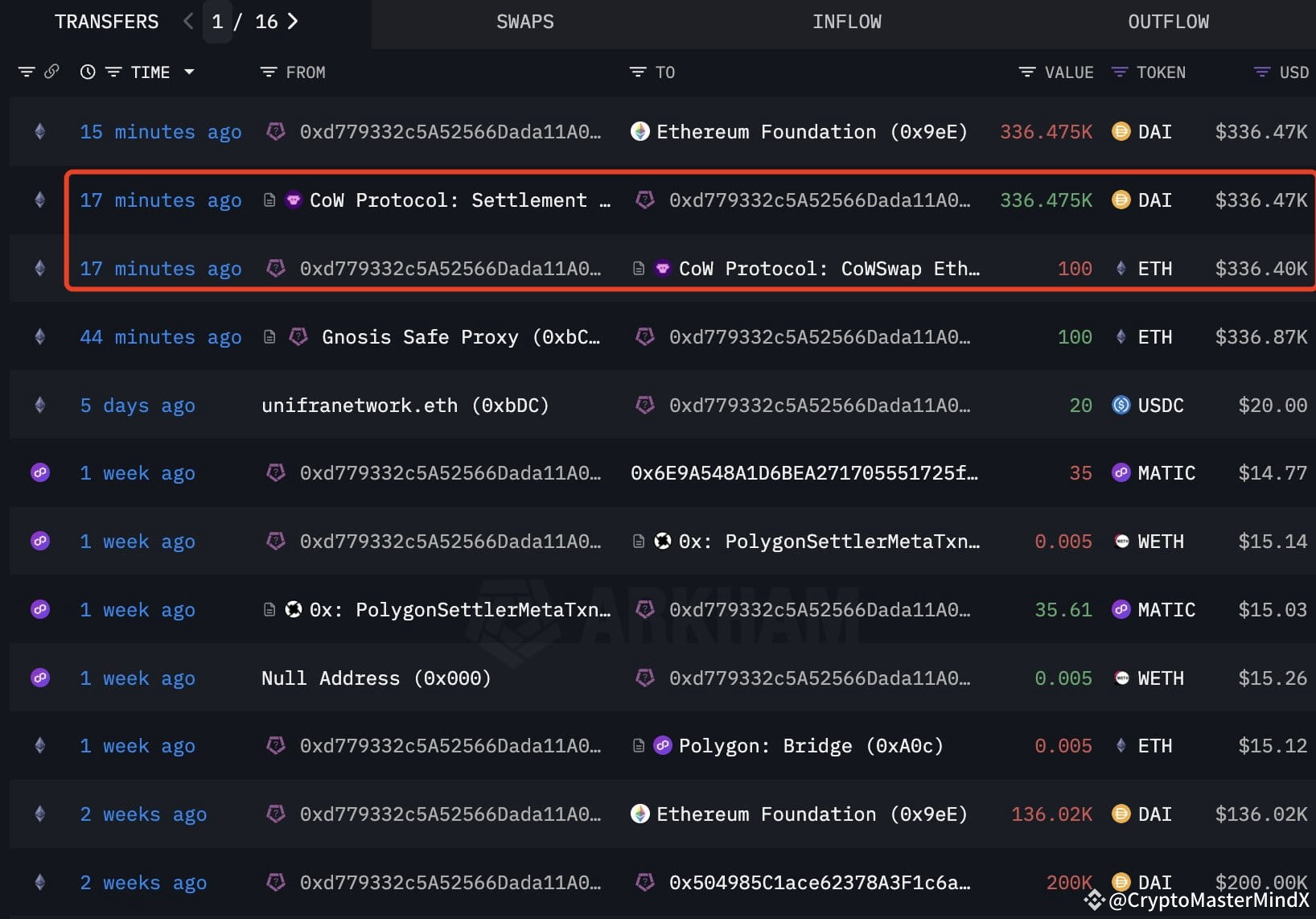This screenshot has height=919, width=1316.
Task: Click the contract document icon before CoW Protocol: Settlement
Action: [269, 200]
